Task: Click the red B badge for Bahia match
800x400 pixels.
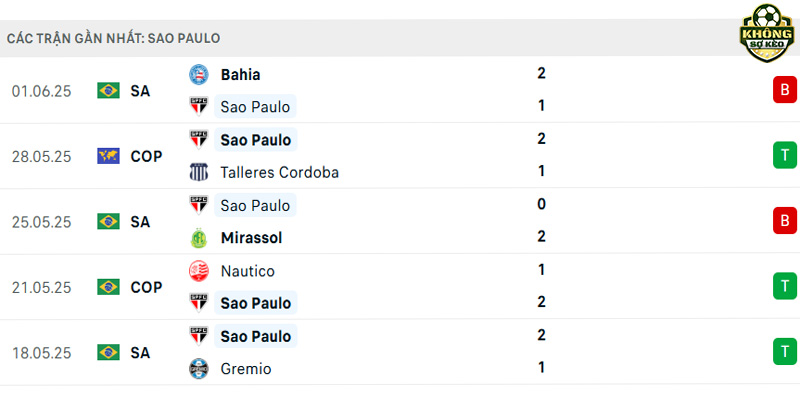Action: tap(785, 90)
